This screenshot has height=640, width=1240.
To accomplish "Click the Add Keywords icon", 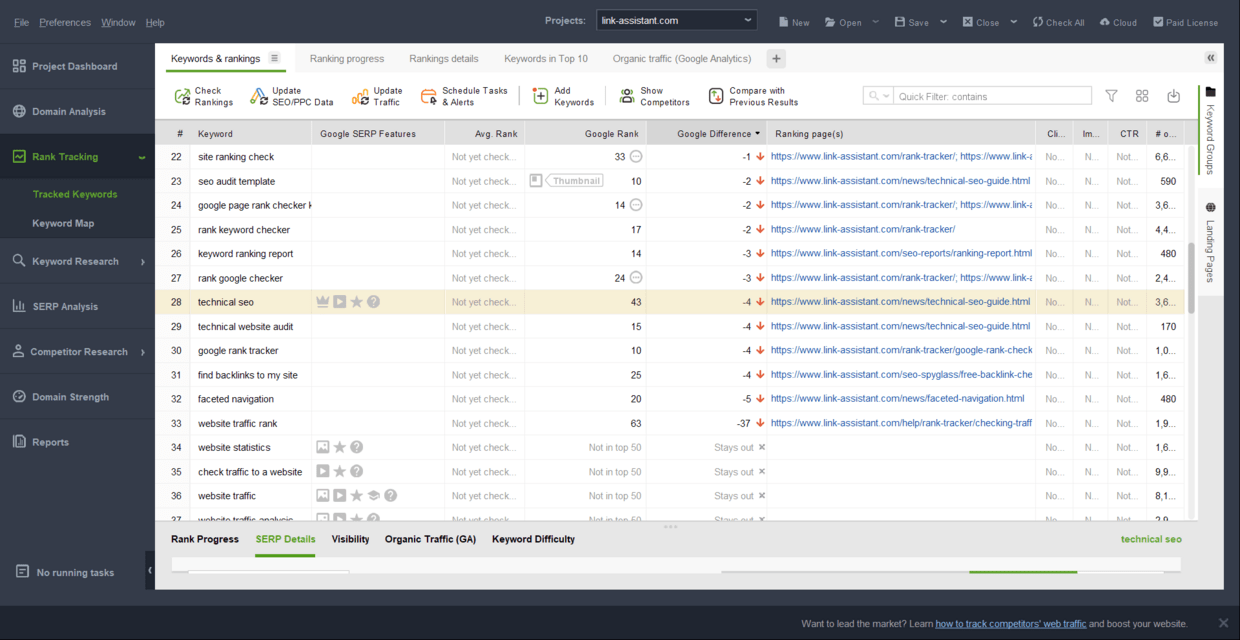I will pos(540,96).
